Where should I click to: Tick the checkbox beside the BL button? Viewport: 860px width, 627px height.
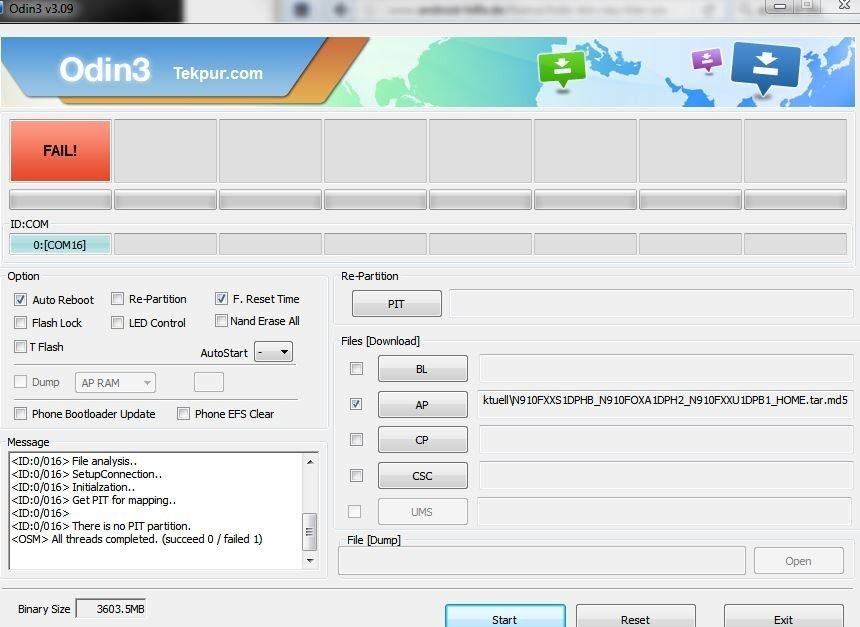[x=357, y=368]
